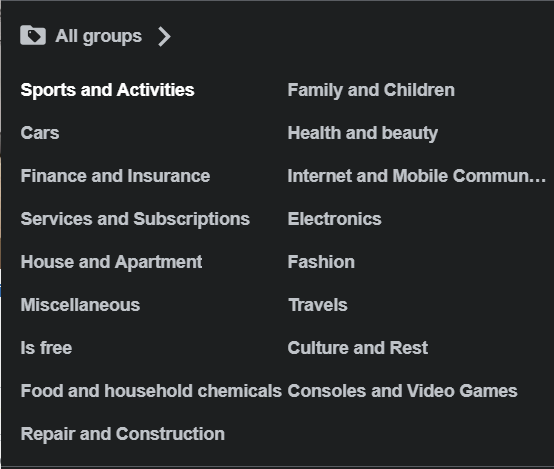The height and width of the screenshot is (469, 554).
Task: Select the Is free category
Action: (46, 348)
